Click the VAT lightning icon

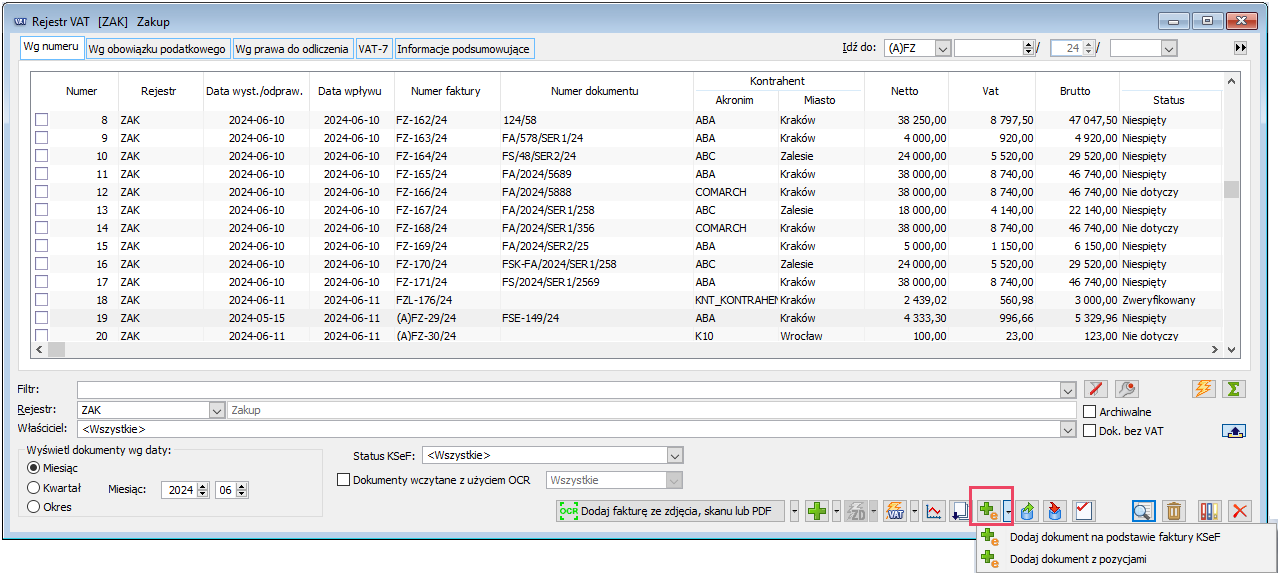(895, 511)
